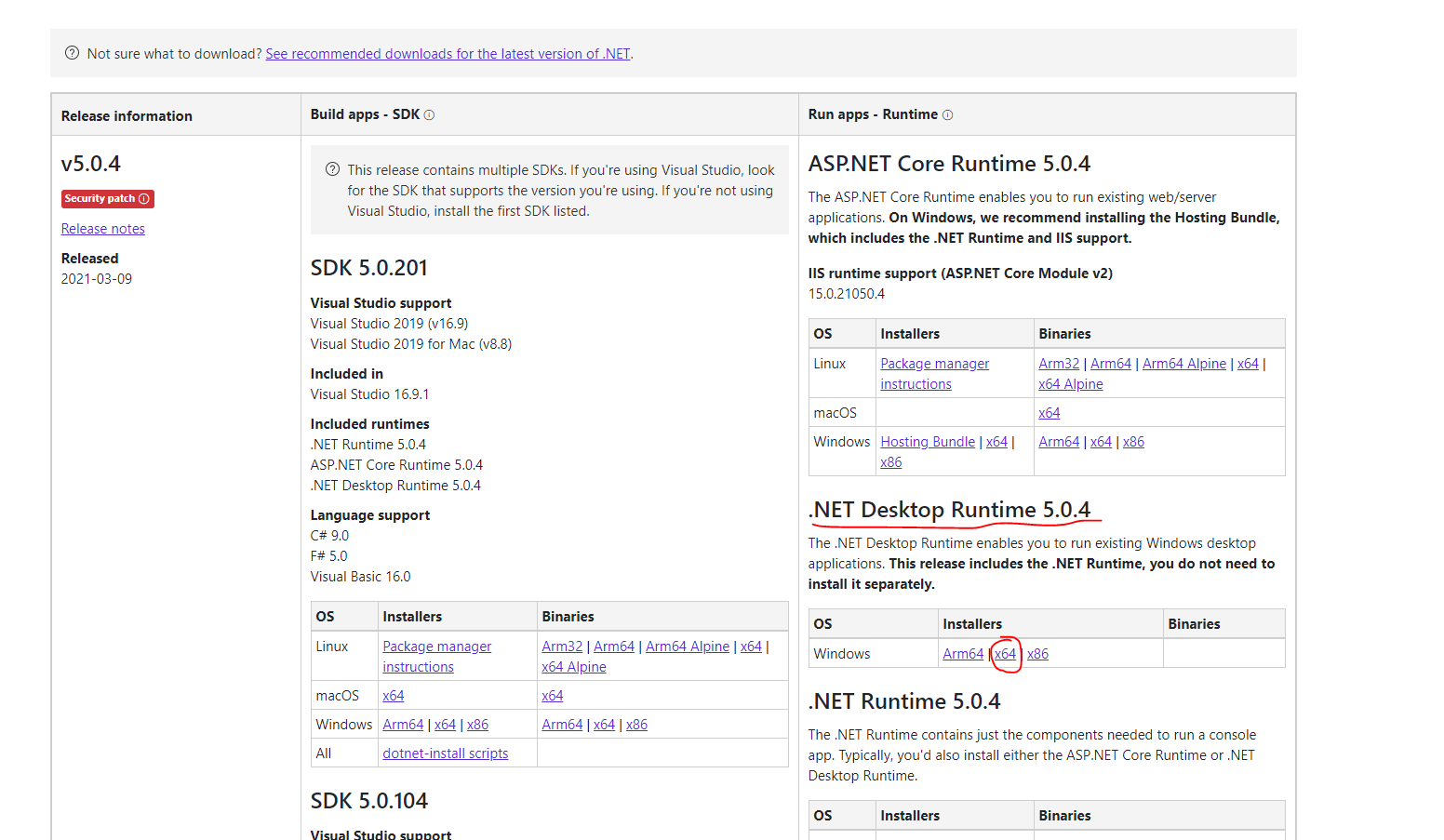Click the SDK 5.0.104 heading
Screen dimensions: 1444x840
369,801
